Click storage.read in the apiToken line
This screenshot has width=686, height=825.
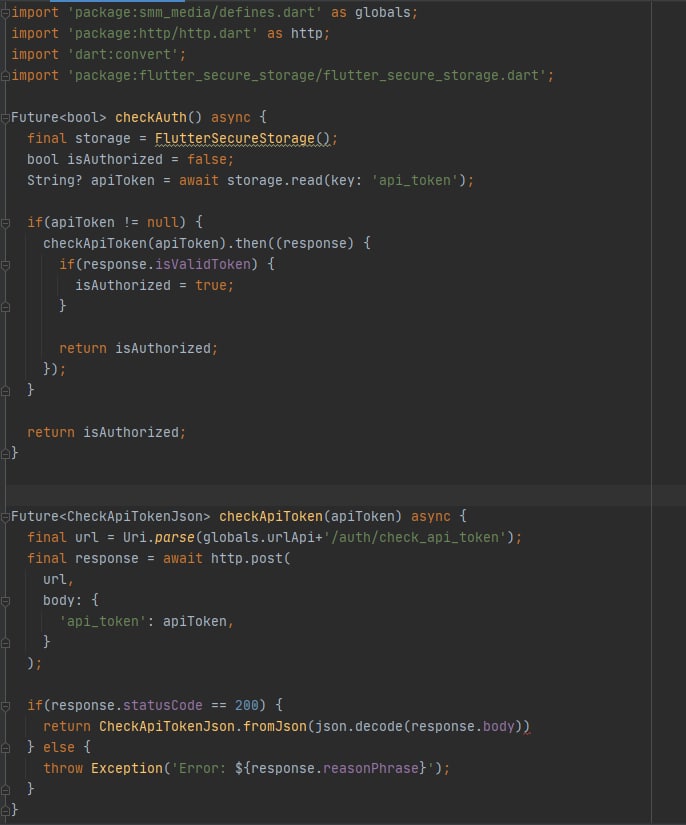point(275,180)
